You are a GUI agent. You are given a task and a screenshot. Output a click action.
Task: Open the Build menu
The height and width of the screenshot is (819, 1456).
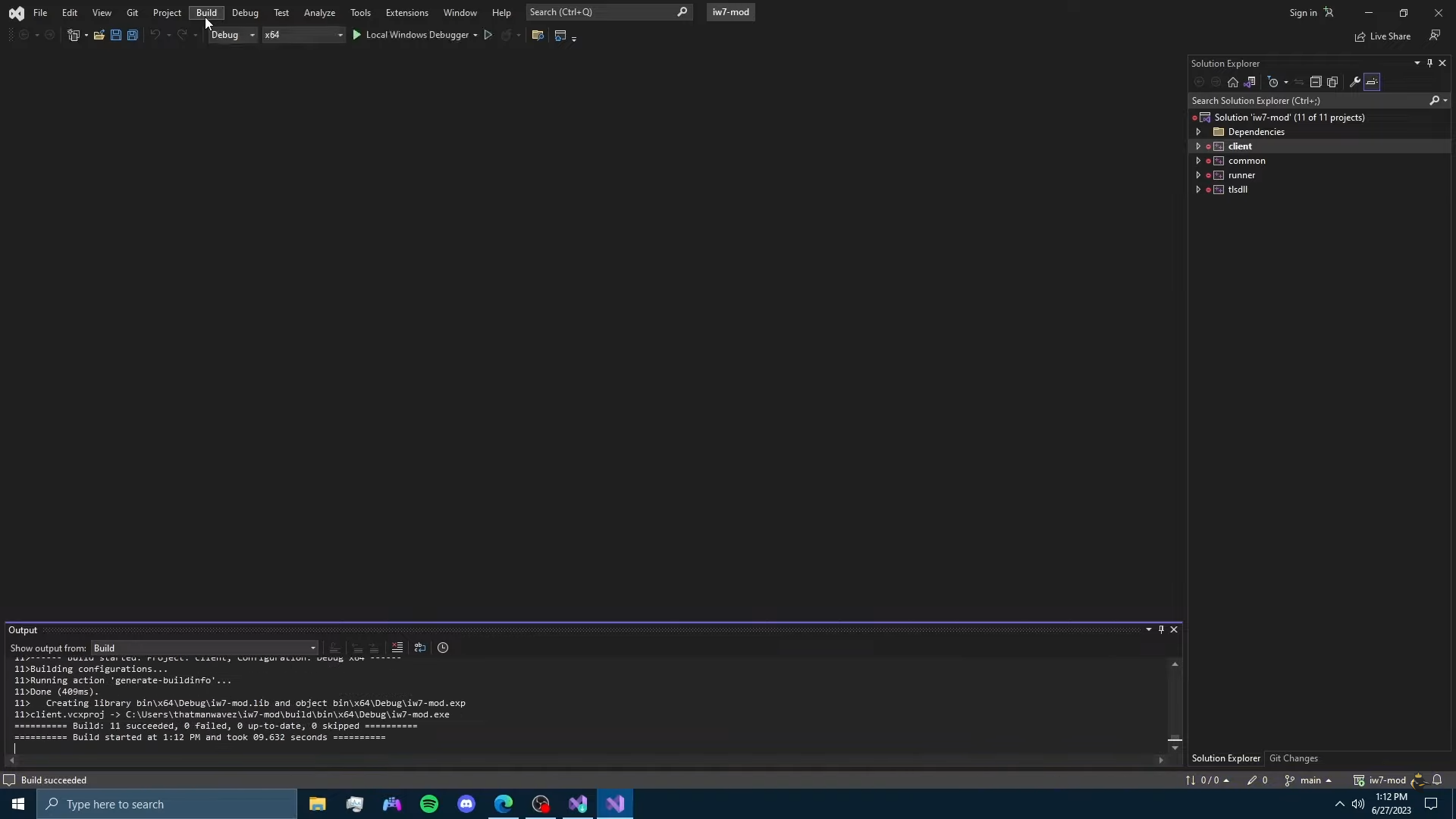pyautogui.click(x=206, y=13)
